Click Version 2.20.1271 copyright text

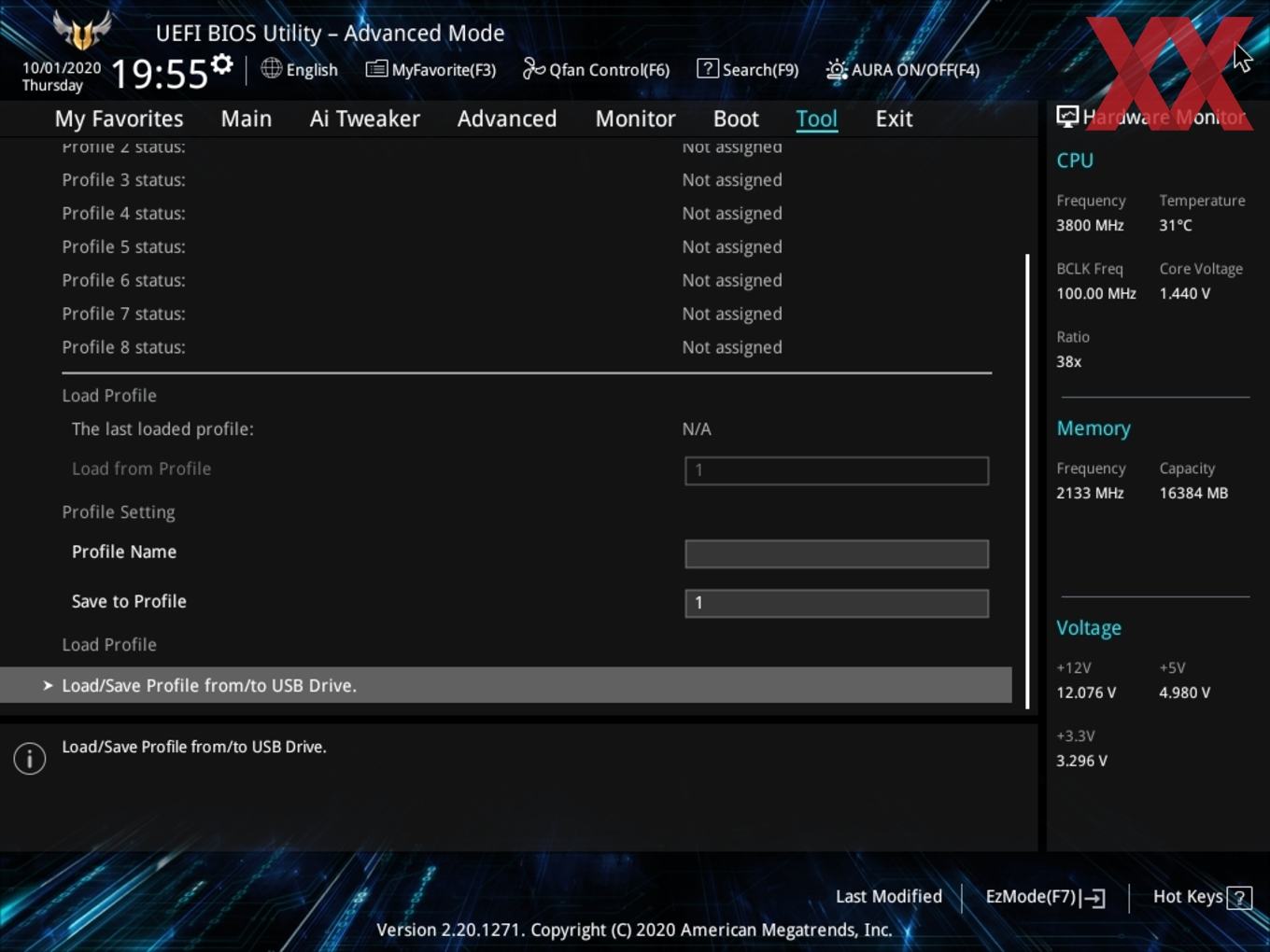click(634, 930)
